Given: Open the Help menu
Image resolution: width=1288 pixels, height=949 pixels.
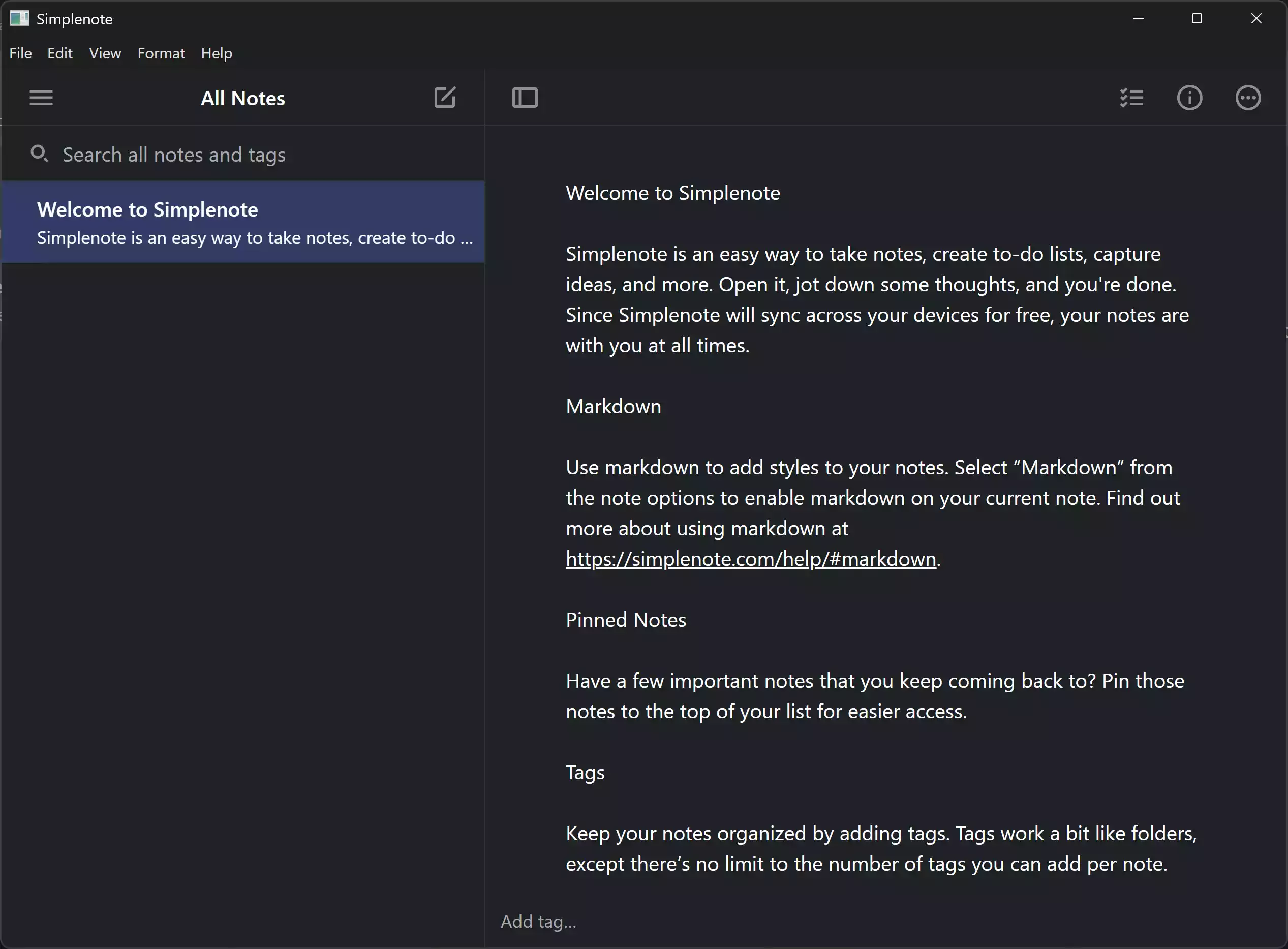Looking at the screenshot, I should [x=217, y=53].
